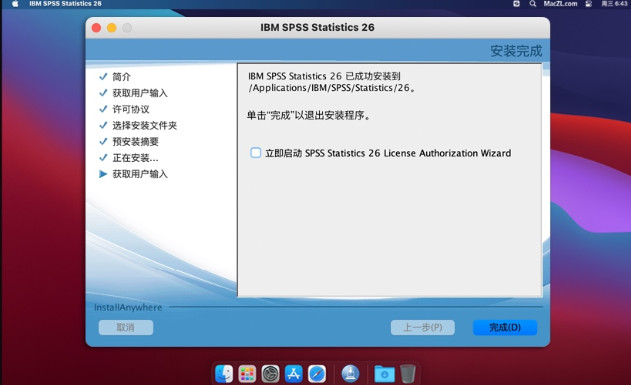The width and height of the screenshot is (631, 385).
Task: Click the date and time in menu bar
Action: click(614, 4)
